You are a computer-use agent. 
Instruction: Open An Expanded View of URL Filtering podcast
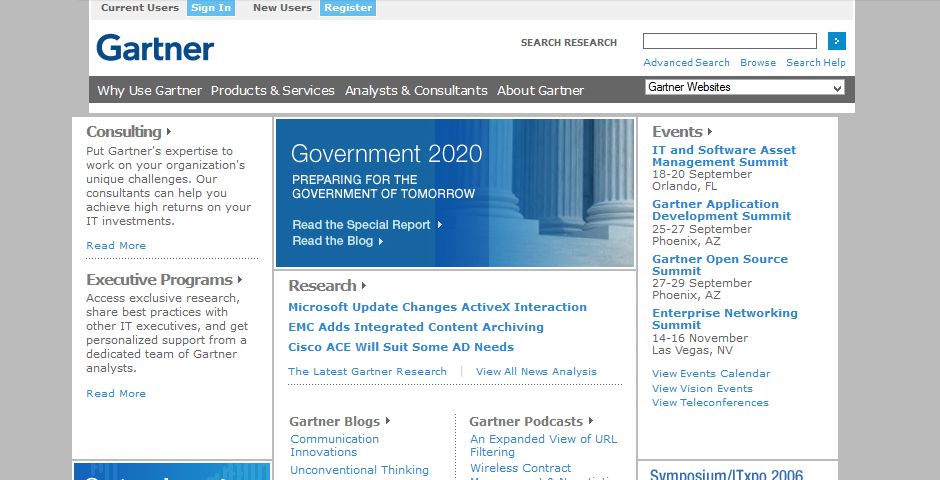point(543,445)
